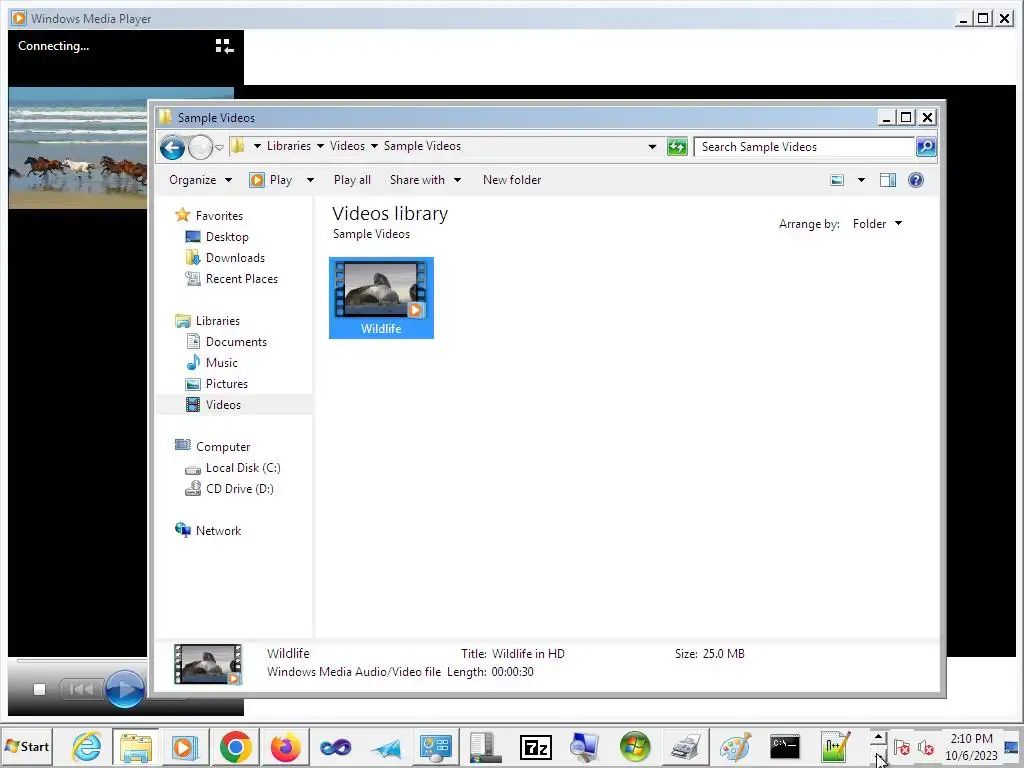Screen dimensions: 1024x768
Task: Create a New folder
Action: tap(512, 180)
